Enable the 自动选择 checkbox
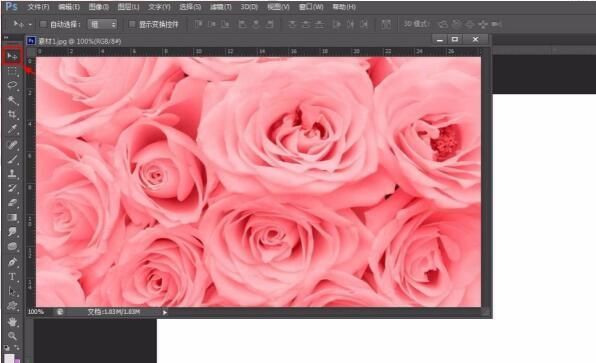 pyautogui.click(x=43, y=24)
